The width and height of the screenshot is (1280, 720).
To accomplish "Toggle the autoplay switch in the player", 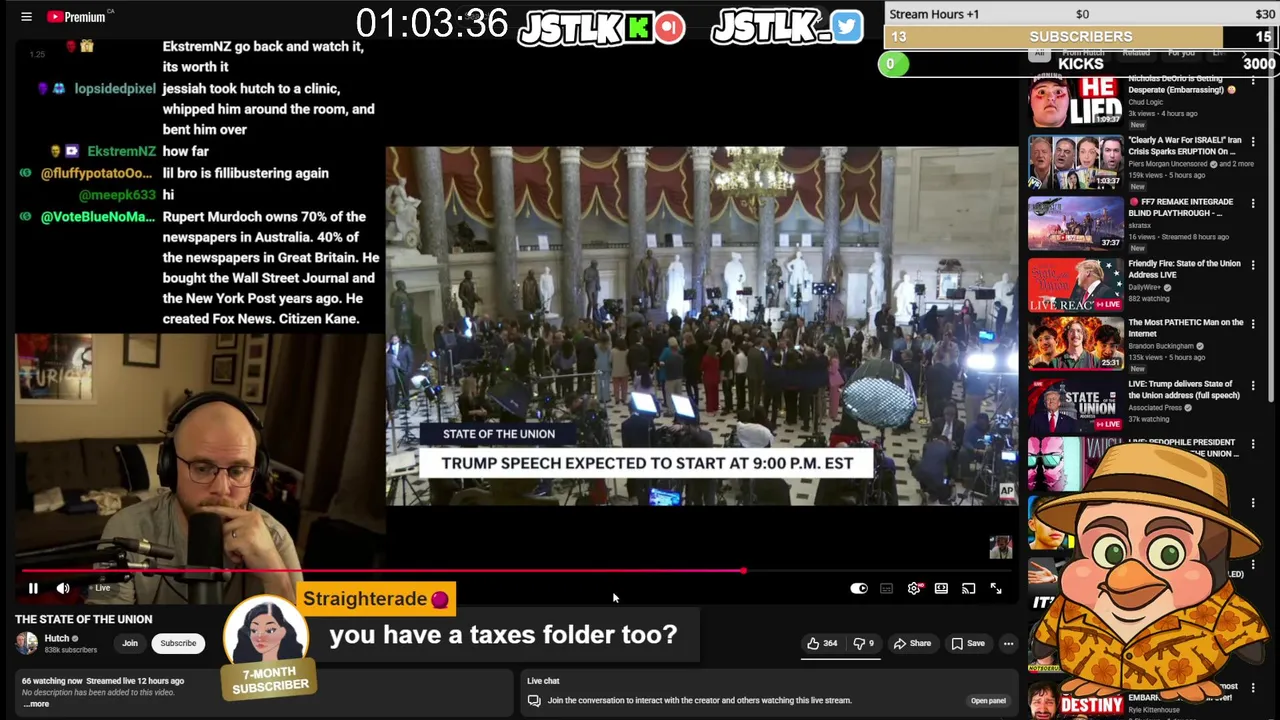I will (859, 589).
